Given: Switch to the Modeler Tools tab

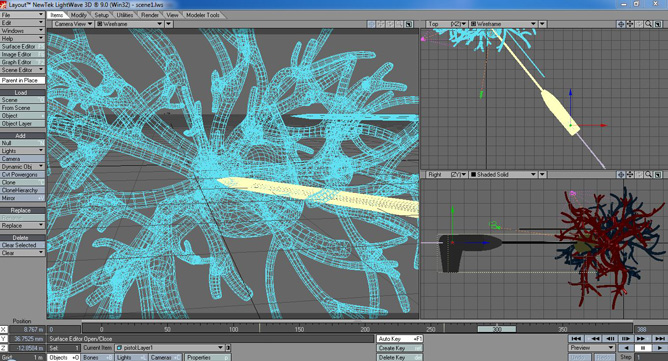Looking at the screenshot, I should click(203, 15).
